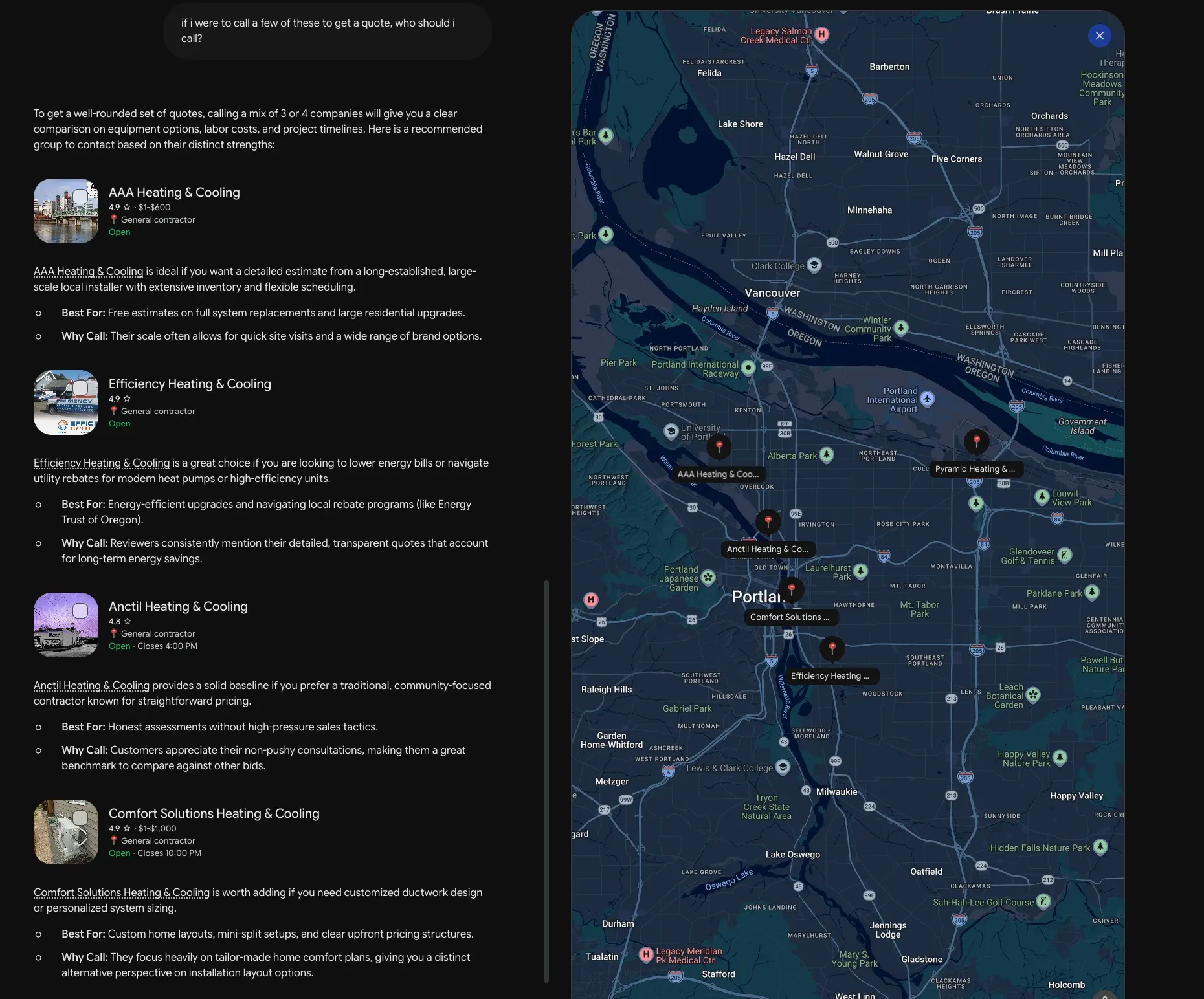Tick the checkbox on the Efficiency Heating thumbnail

pos(80,388)
